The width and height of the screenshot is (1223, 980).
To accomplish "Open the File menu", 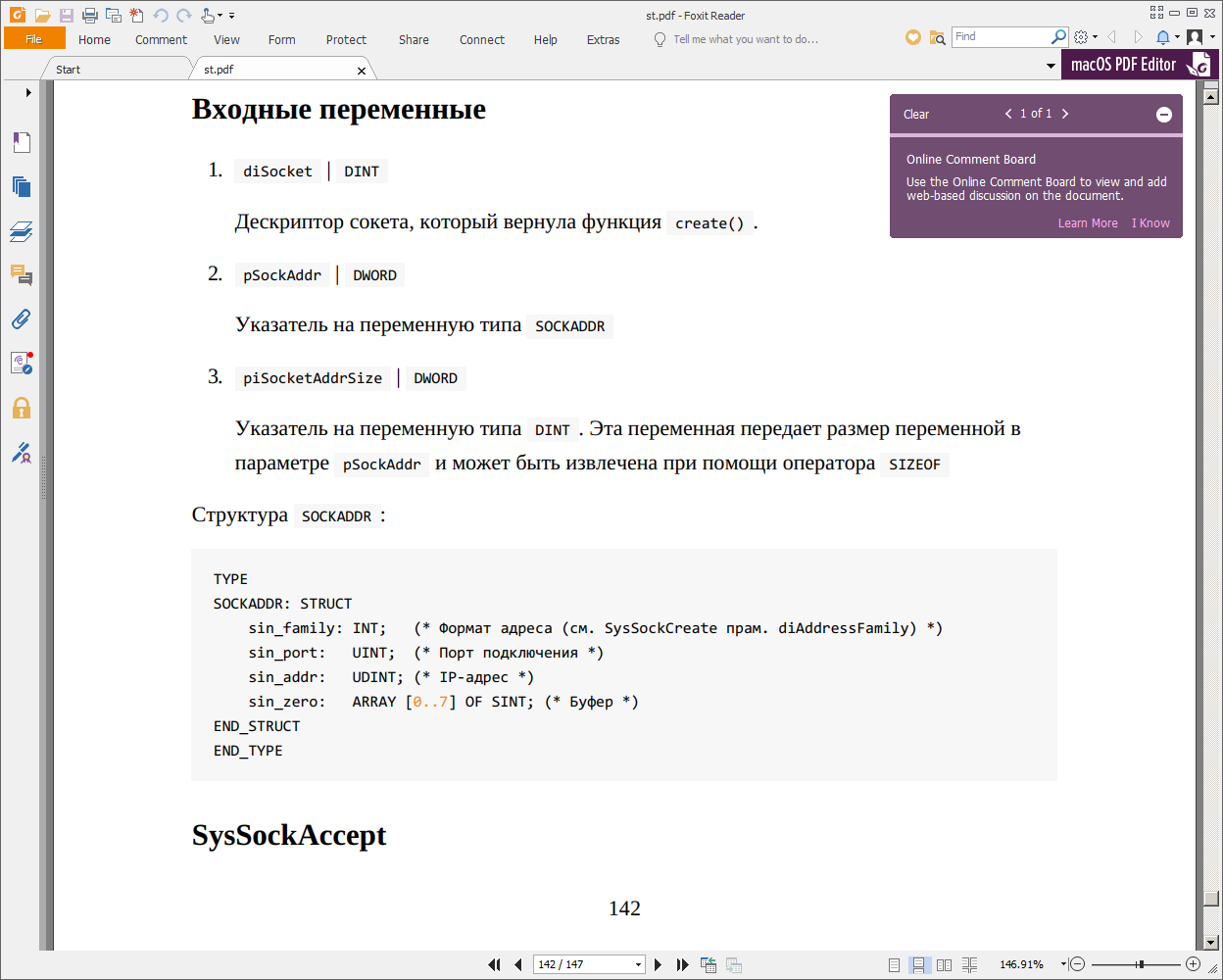I will (34, 39).
